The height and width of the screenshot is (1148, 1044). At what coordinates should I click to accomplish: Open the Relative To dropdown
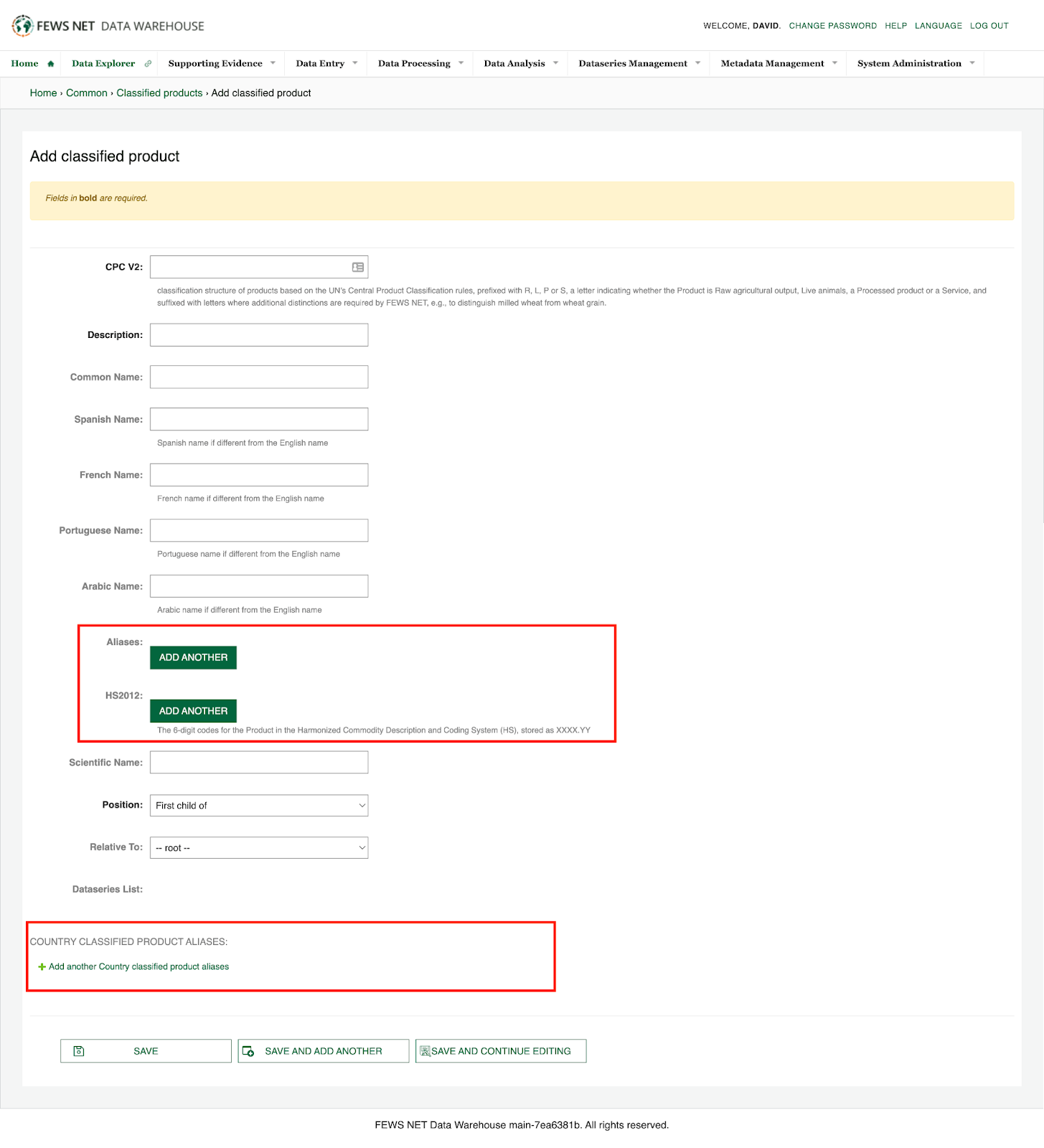tap(258, 848)
